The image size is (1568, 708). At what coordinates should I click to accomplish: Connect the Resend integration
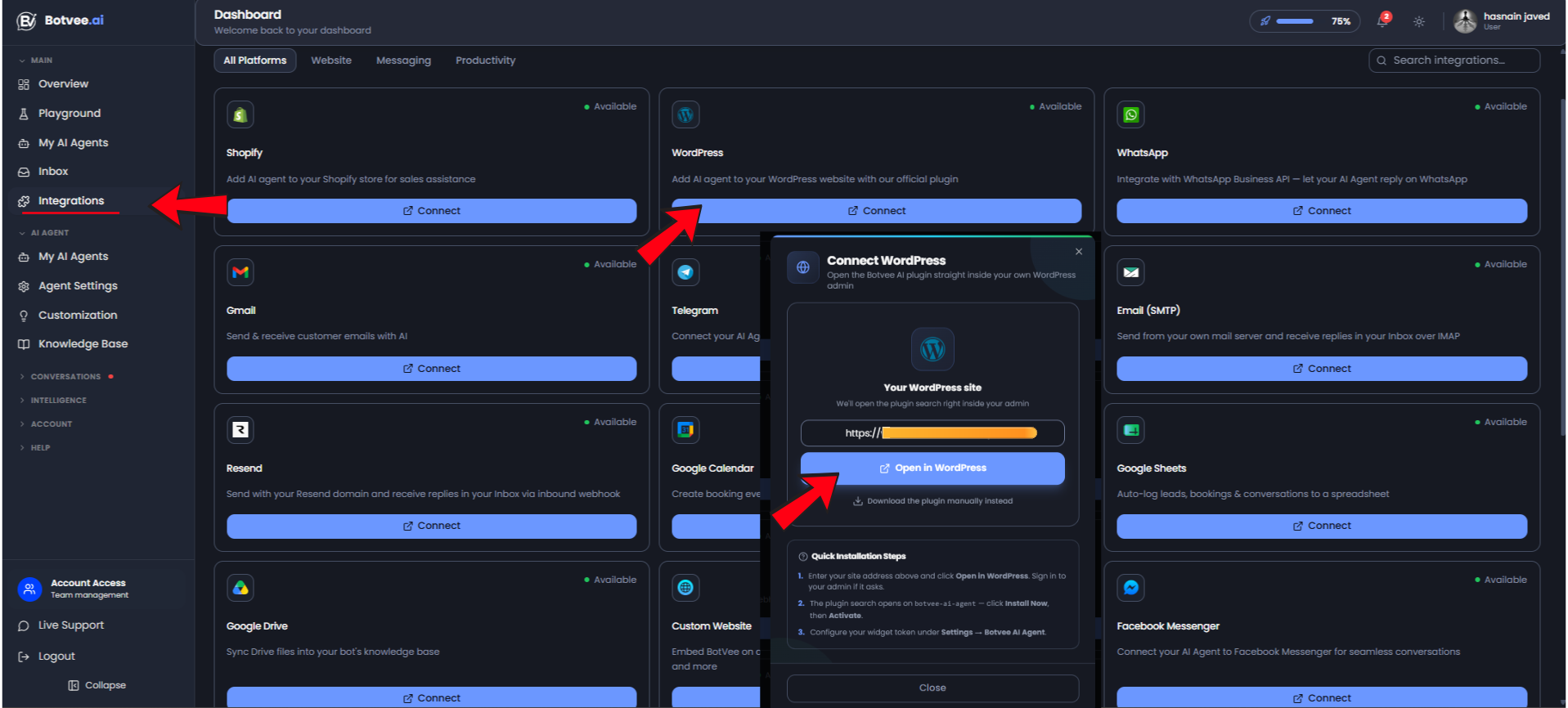pyautogui.click(x=432, y=527)
